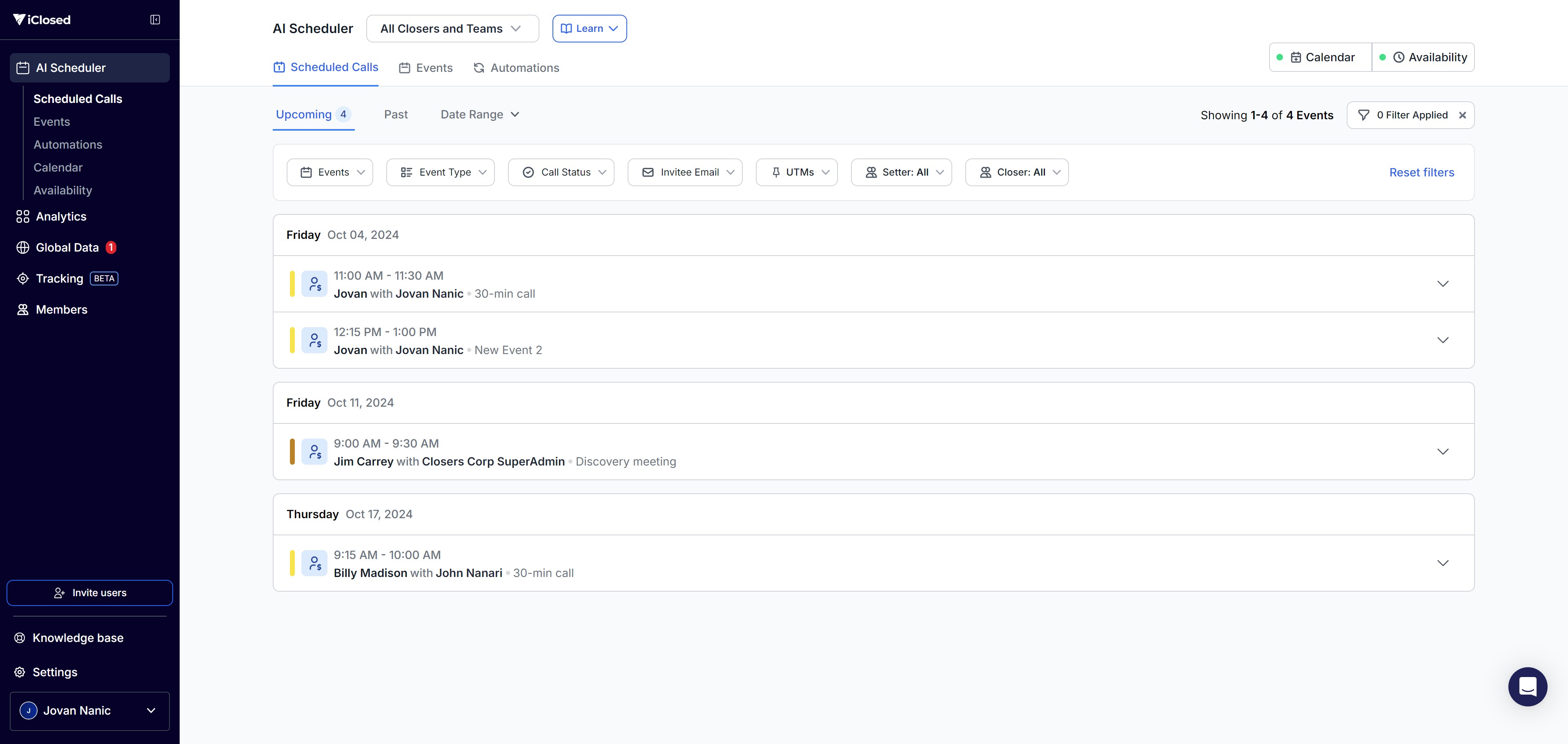1568x744 pixels.
Task: Toggle the Availability view button
Action: click(1423, 57)
